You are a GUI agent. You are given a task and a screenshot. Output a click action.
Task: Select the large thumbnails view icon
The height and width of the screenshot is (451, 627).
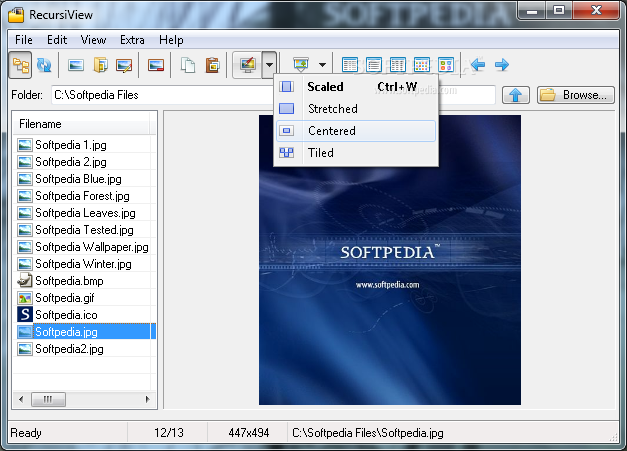point(445,65)
